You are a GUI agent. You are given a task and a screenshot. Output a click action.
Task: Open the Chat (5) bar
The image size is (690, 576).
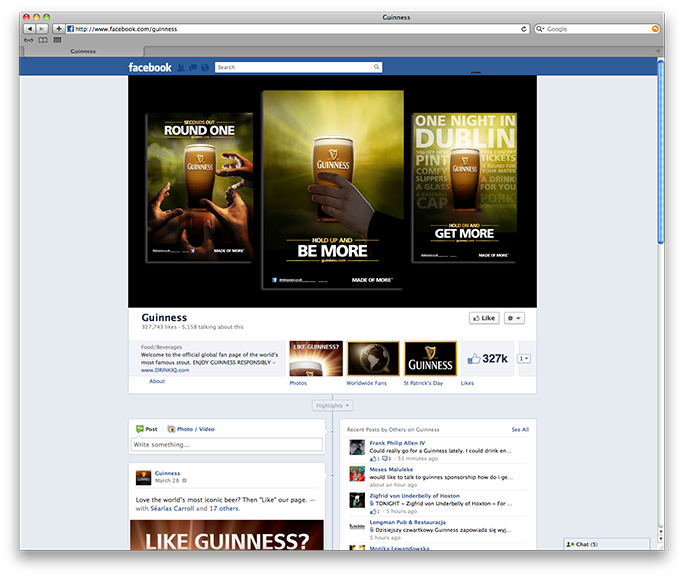(x=606, y=544)
